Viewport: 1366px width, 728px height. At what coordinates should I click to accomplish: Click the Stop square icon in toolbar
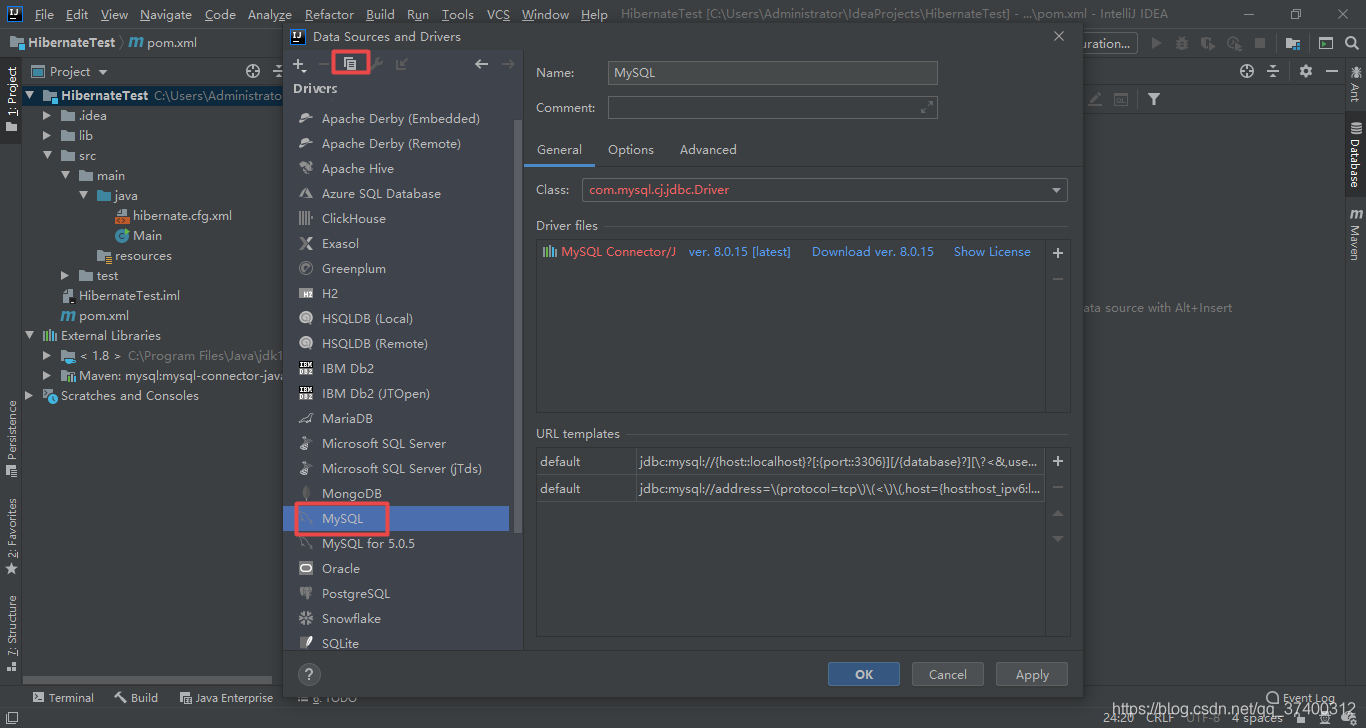pyautogui.click(x=1260, y=43)
